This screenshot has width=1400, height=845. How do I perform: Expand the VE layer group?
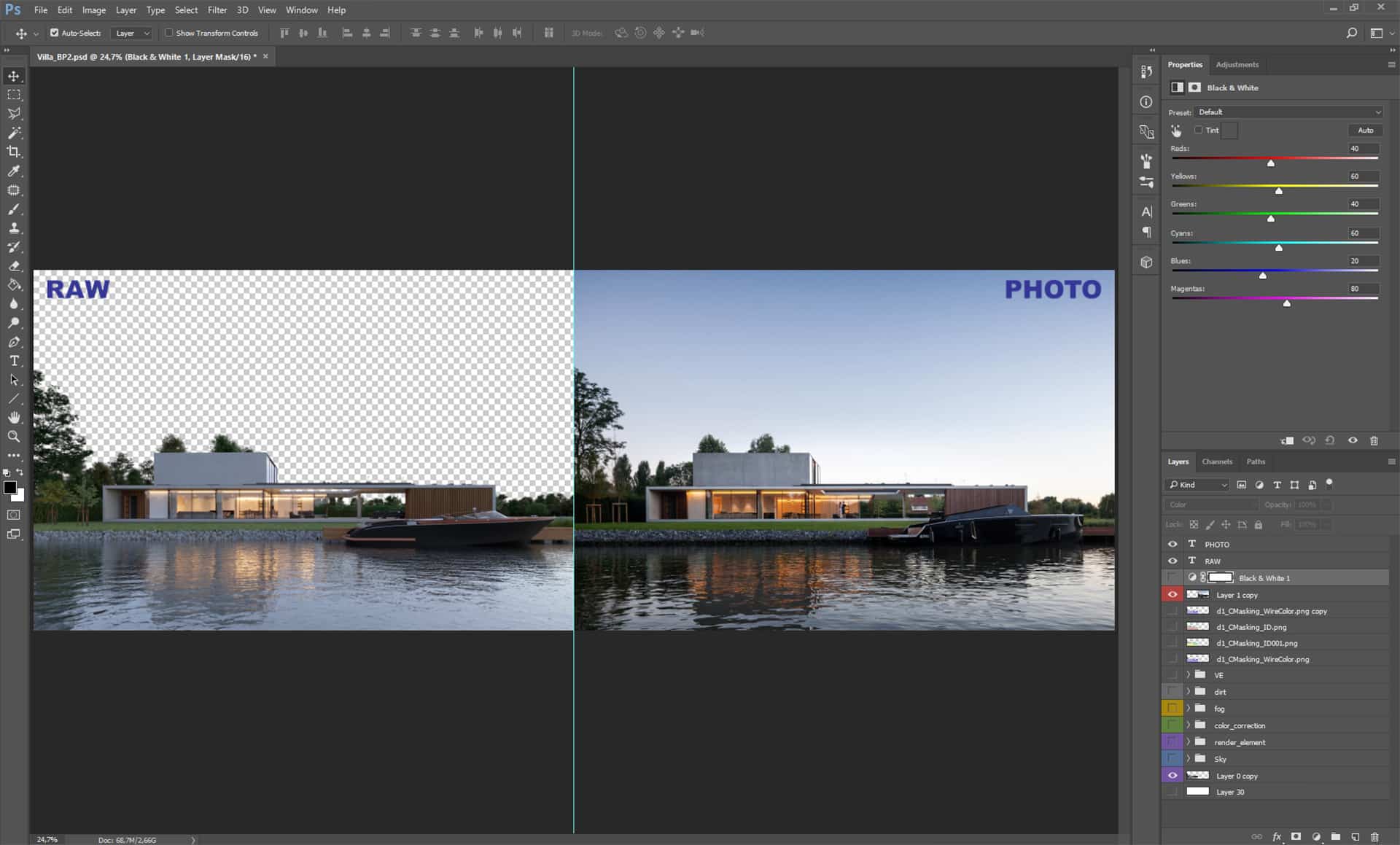pyautogui.click(x=1189, y=674)
